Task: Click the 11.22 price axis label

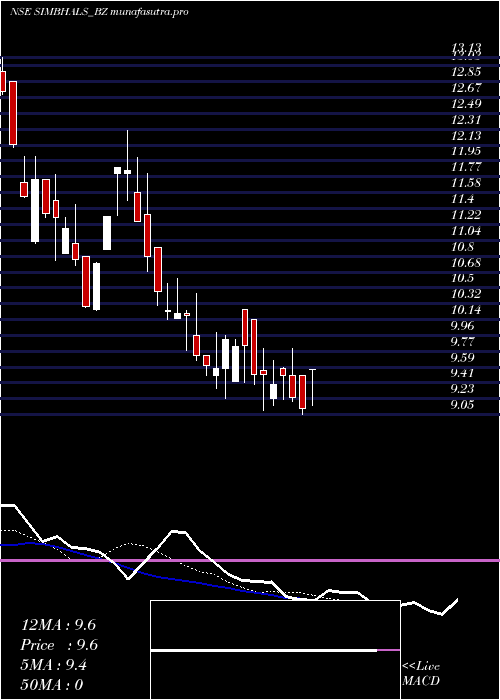Action: pyautogui.click(x=466, y=215)
